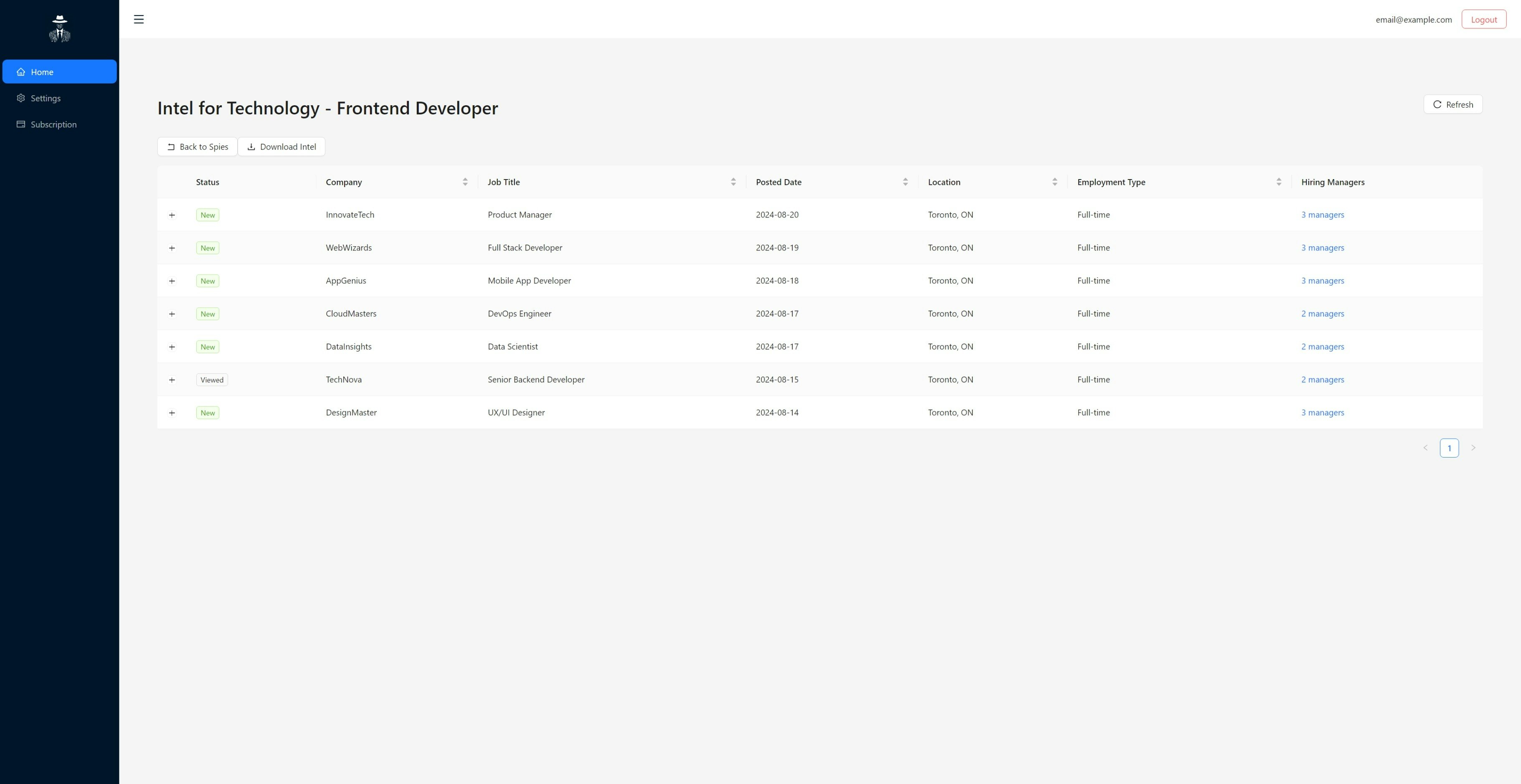The height and width of the screenshot is (784, 1521).
Task: Click the page title Intel for Technology
Action: [x=328, y=108]
